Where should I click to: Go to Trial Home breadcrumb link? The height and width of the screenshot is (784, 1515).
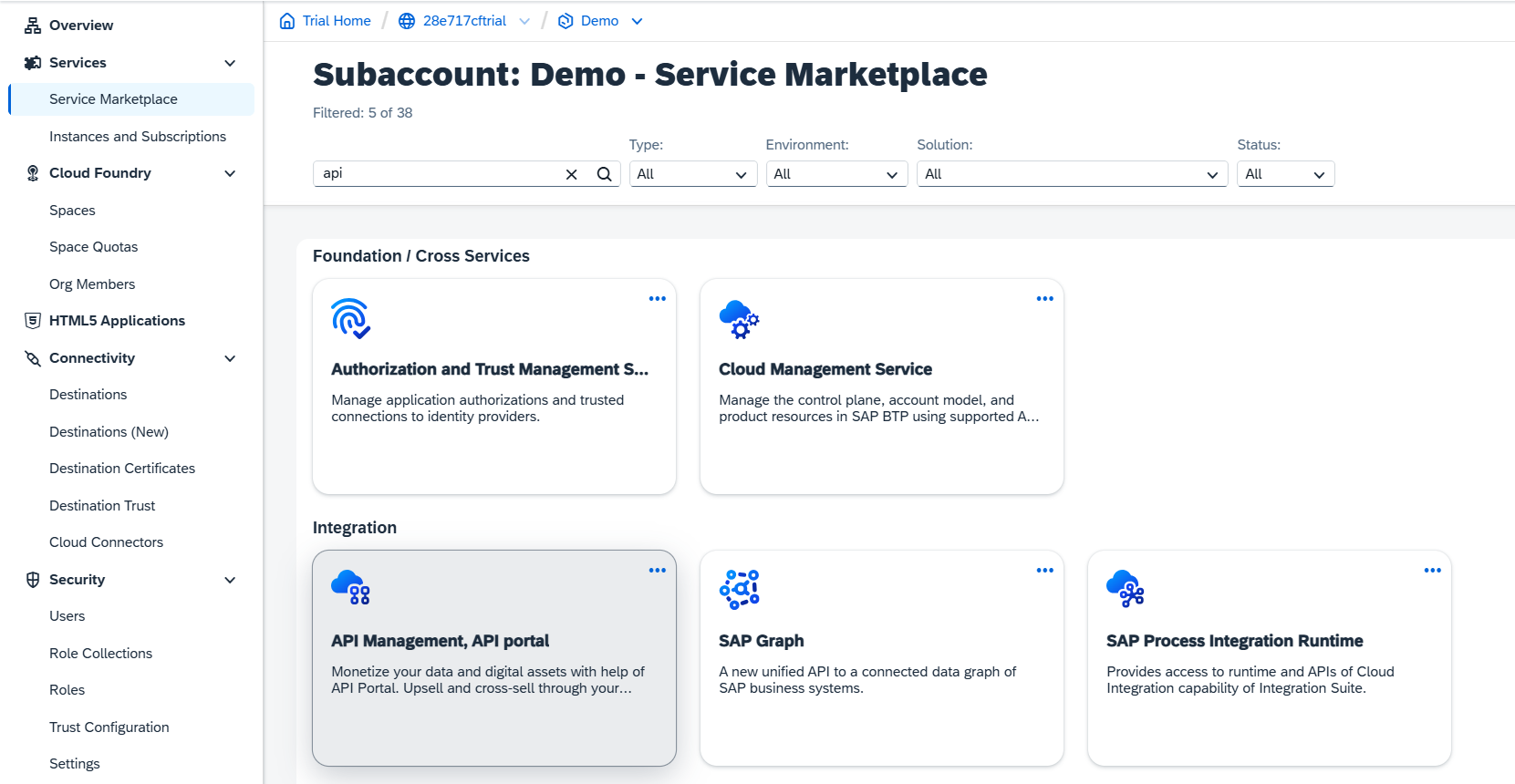pyautogui.click(x=337, y=21)
